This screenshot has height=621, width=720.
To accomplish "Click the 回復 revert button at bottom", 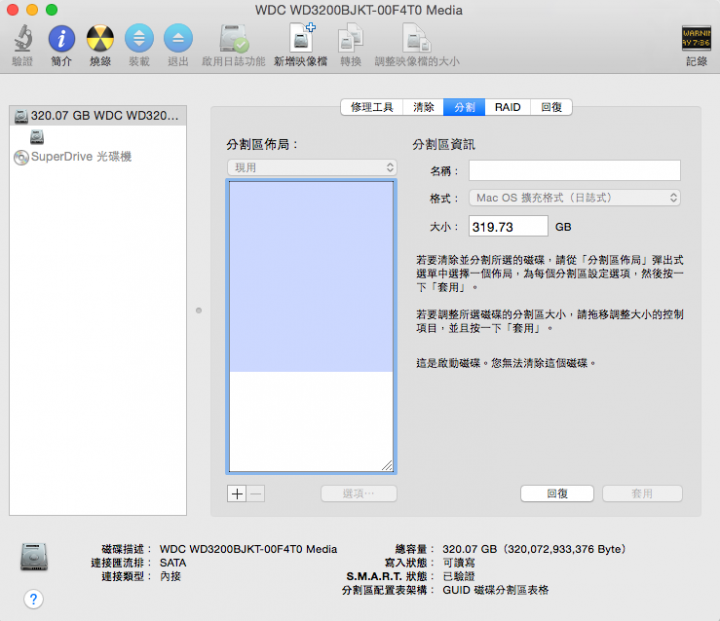I will pyautogui.click(x=557, y=494).
